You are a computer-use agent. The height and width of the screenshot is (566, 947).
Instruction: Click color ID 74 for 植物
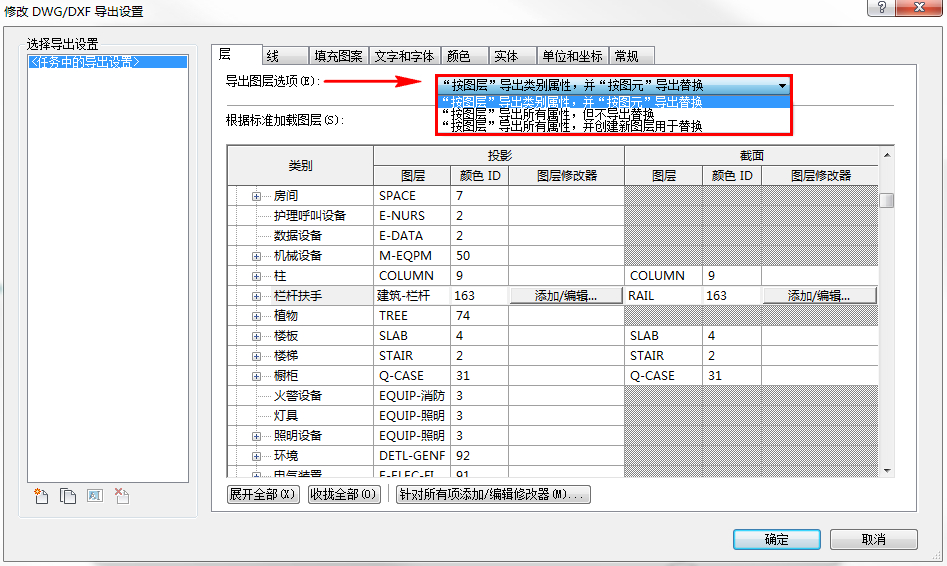point(480,315)
